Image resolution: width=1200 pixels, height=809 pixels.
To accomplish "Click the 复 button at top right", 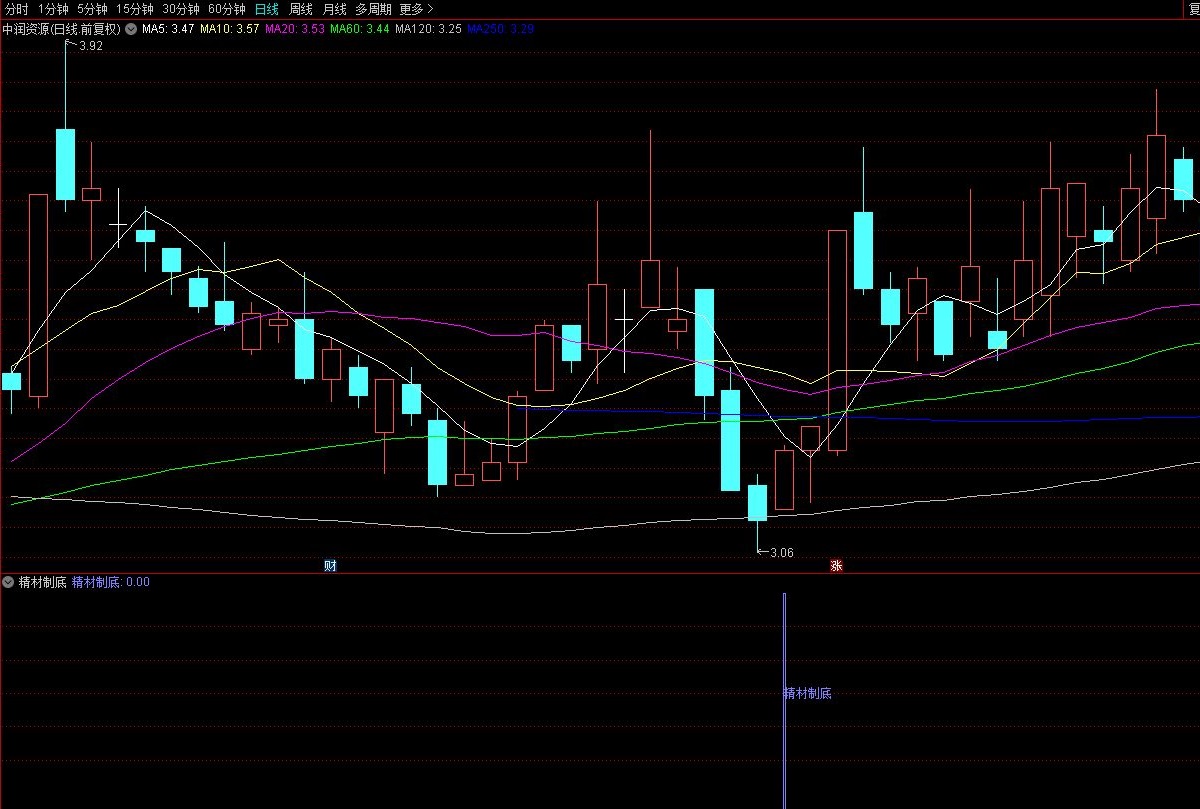I will tap(1193, 9).
